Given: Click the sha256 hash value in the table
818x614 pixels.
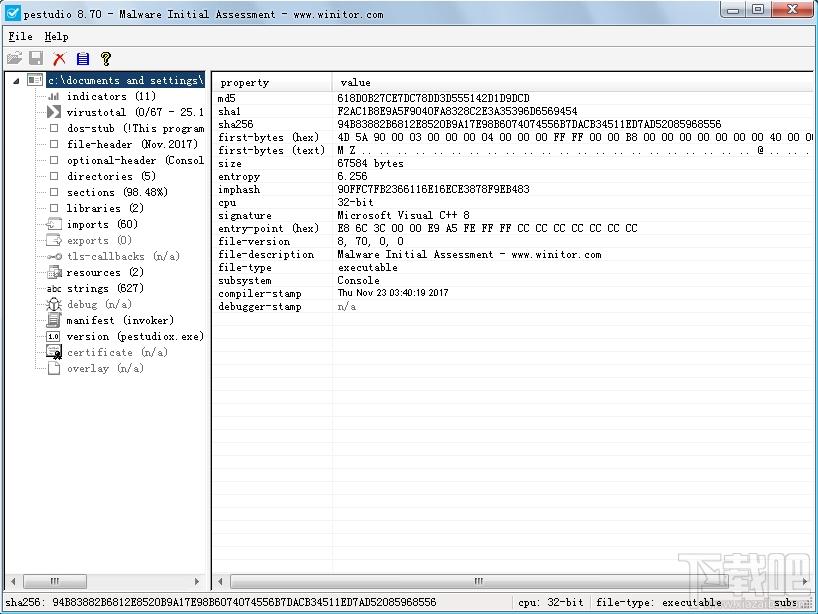Looking at the screenshot, I should pos(529,124).
